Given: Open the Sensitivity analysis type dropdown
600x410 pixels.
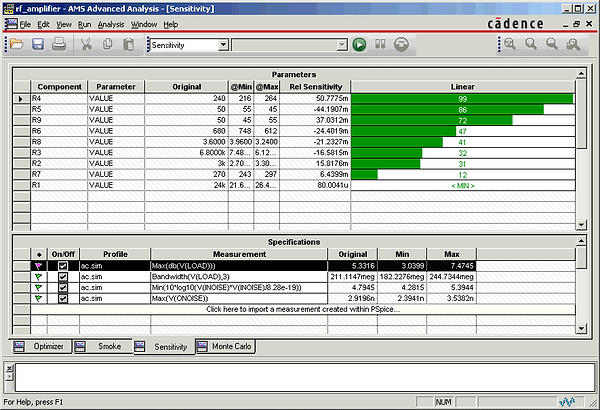Looking at the screenshot, I should pyautogui.click(x=223, y=45).
